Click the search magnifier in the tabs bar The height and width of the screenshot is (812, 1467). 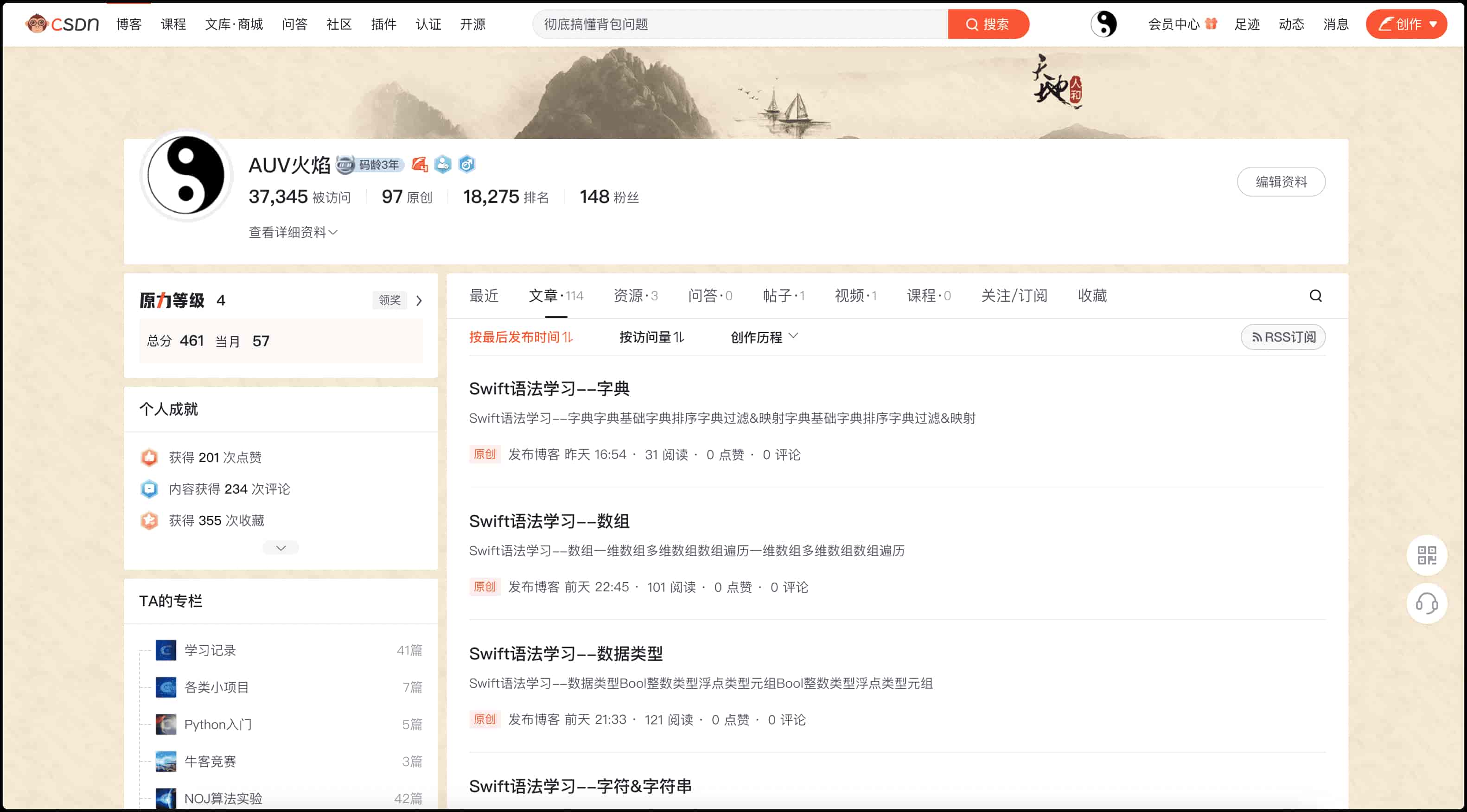pyautogui.click(x=1315, y=296)
